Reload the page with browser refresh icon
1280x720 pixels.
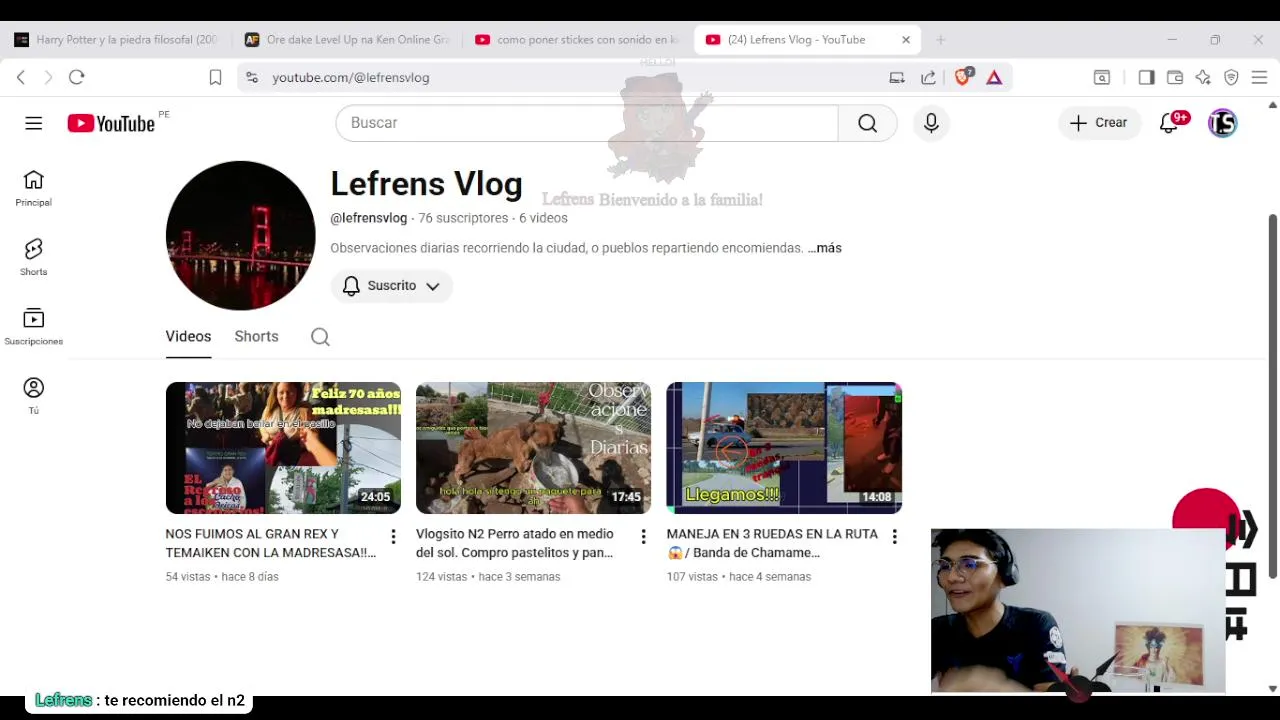coord(77,77)
